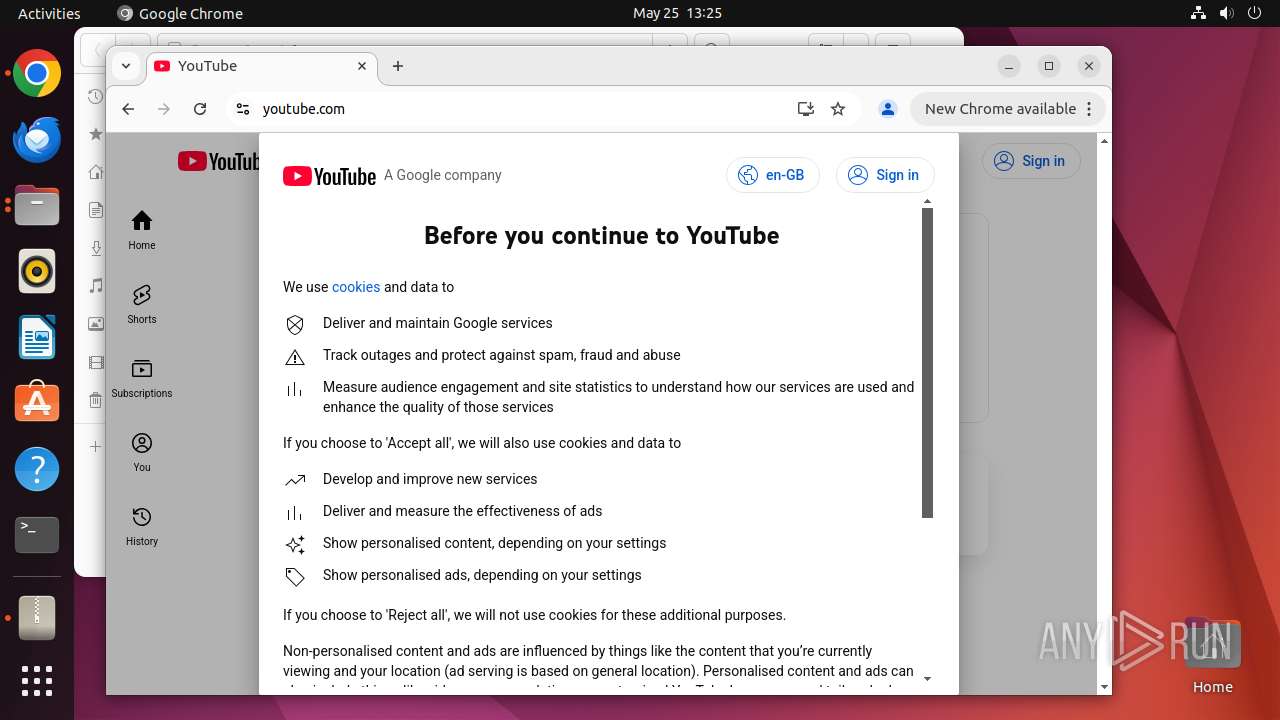
Task: Launch Thunderbird mail from the dock
Action: [x=37, y=140]
